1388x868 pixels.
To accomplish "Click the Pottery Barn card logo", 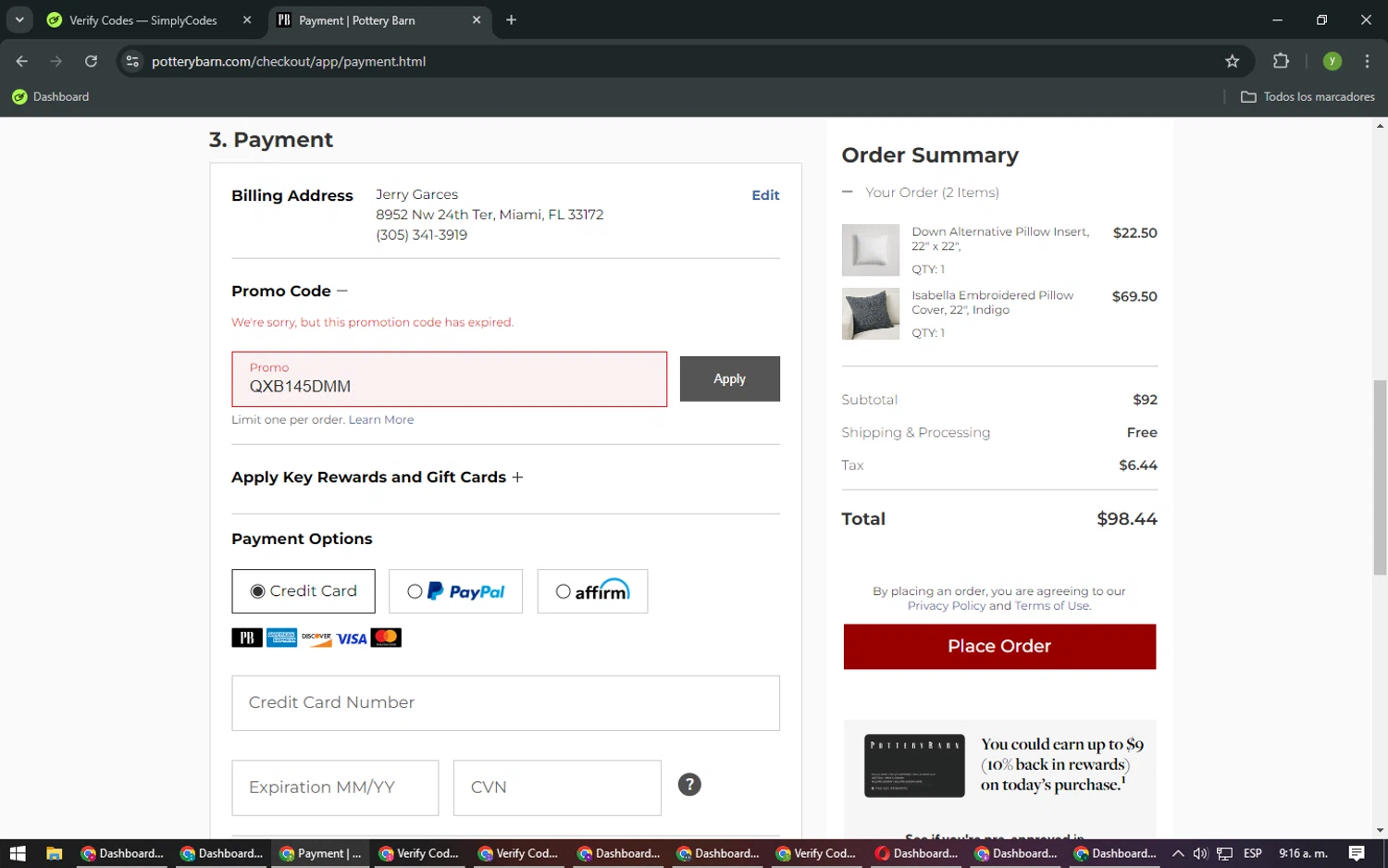I will click(247, 638).
